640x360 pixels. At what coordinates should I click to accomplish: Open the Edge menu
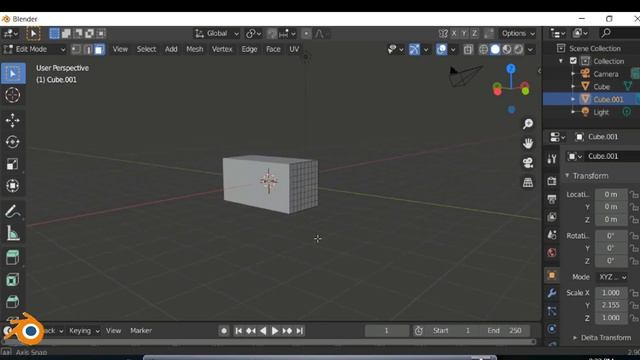pyautogui.click(x=249, y=49)
